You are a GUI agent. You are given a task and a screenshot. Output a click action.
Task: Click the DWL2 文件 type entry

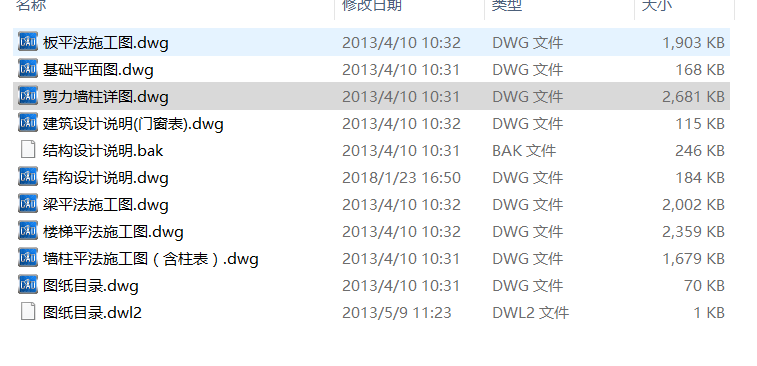point(531,313)
